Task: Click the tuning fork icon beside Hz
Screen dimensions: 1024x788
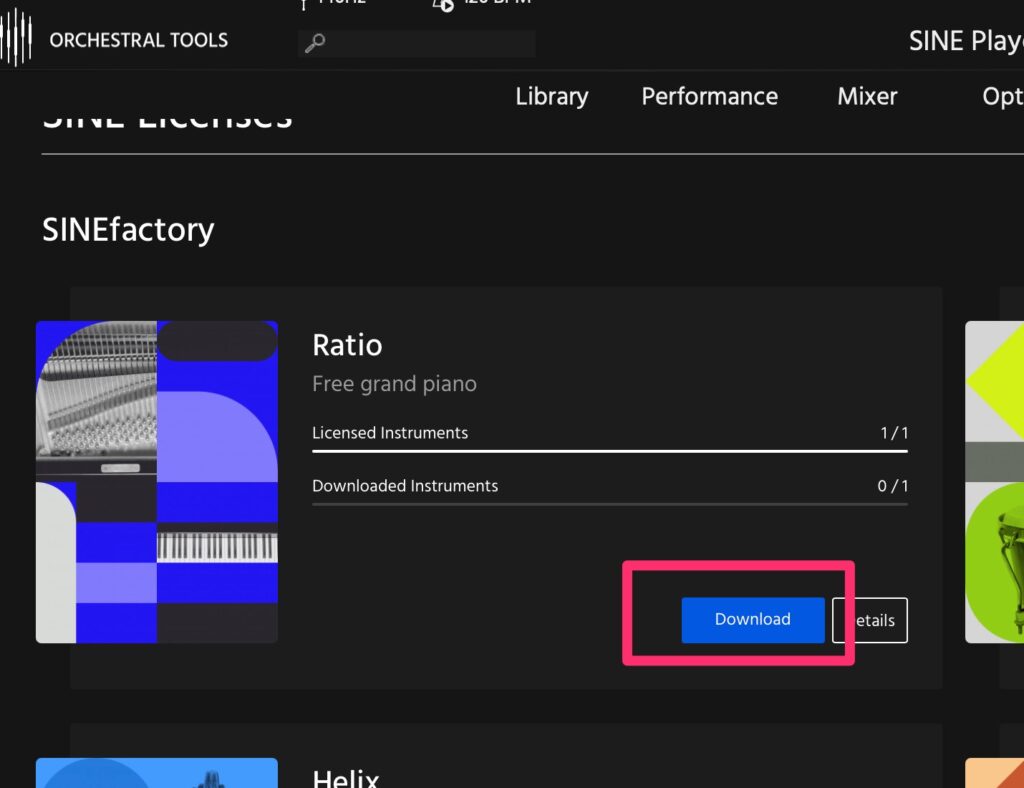Action: click(304, 4)
